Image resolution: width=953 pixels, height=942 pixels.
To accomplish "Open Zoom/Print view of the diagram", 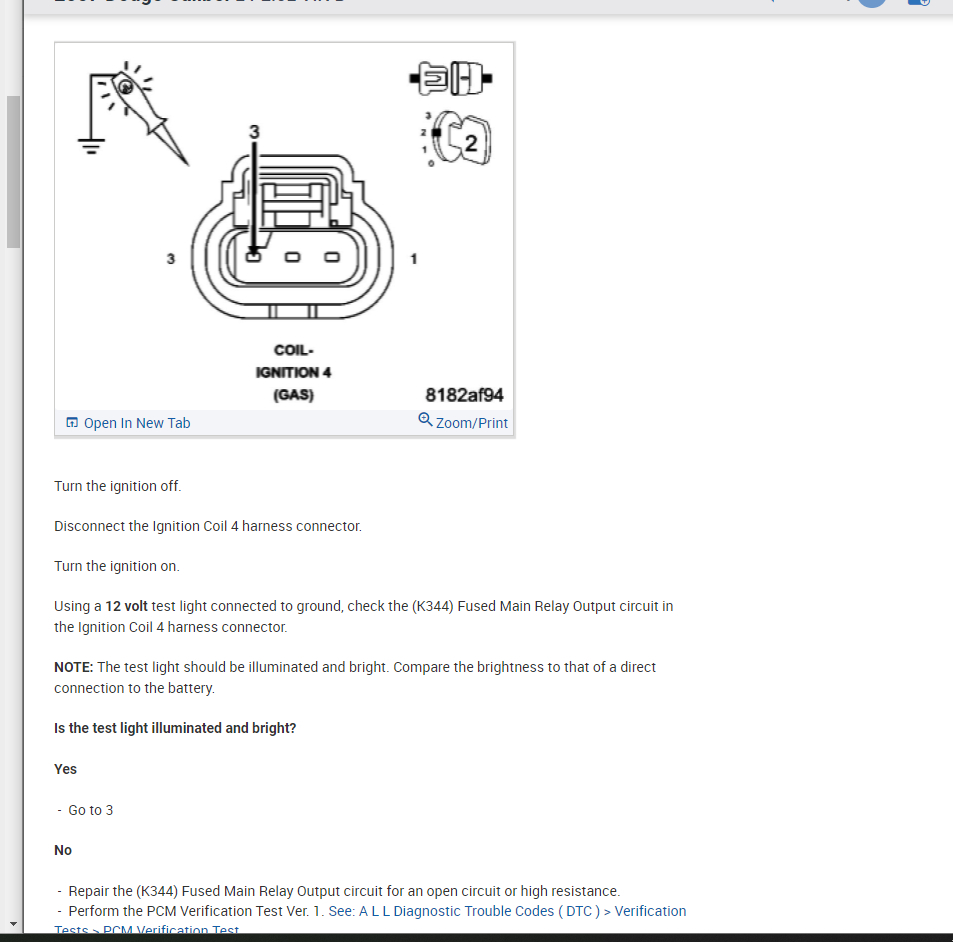I will (x=463, y=421).
